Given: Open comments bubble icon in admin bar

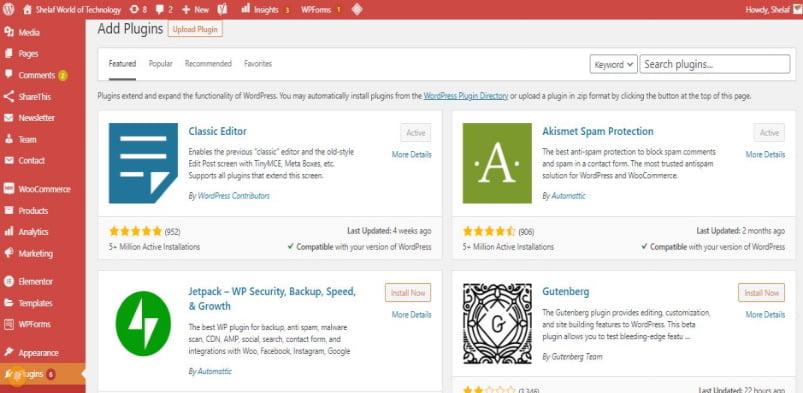Looking at the screenshot, I should (160, 9).
